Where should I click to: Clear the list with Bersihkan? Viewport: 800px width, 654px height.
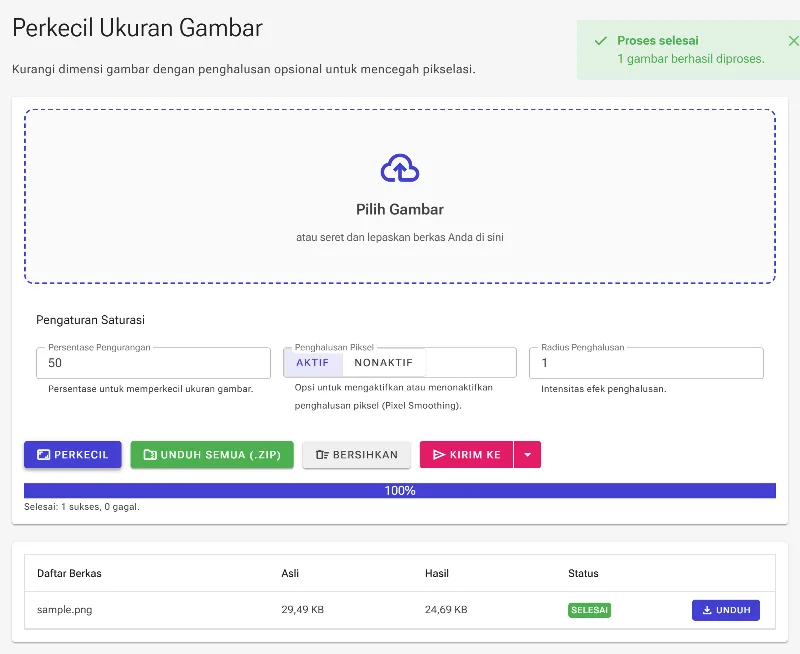pos(357,455)
